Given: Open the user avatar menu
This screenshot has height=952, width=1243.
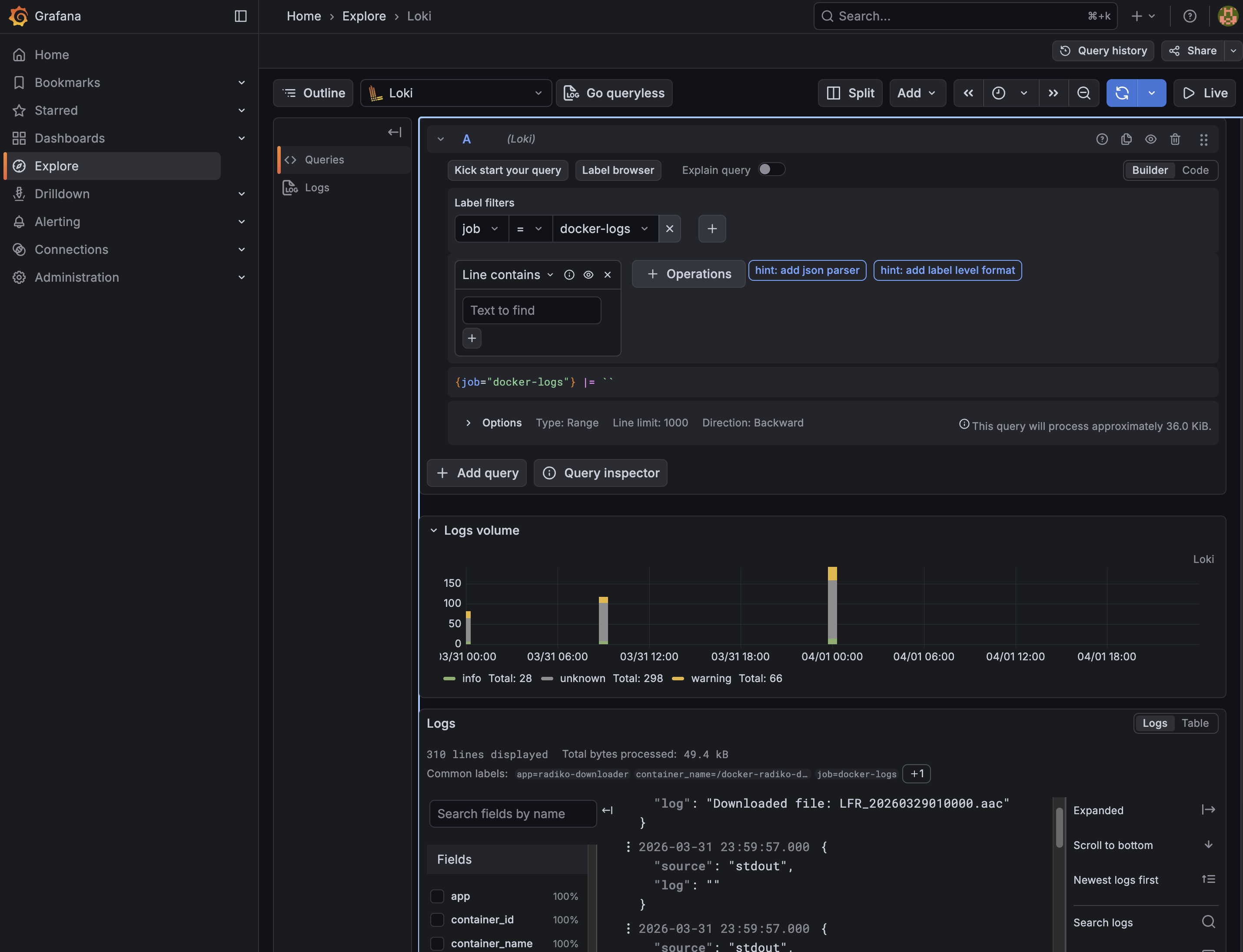Looking at the screenshot, I should click(1228, 16).
